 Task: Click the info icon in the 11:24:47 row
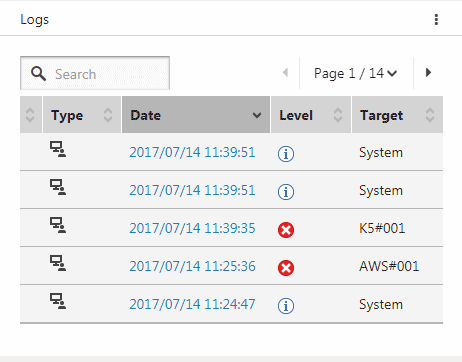tap(286, 306)
